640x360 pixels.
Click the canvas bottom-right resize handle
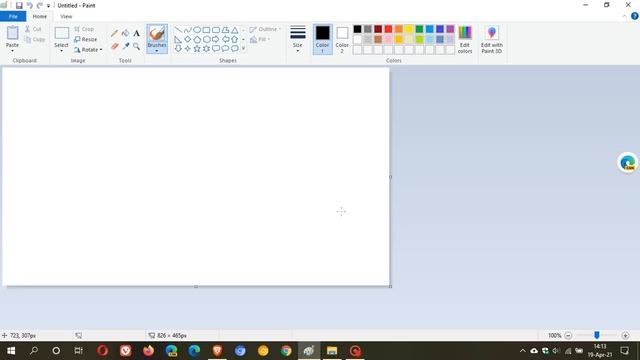click(x=391, y=287)
